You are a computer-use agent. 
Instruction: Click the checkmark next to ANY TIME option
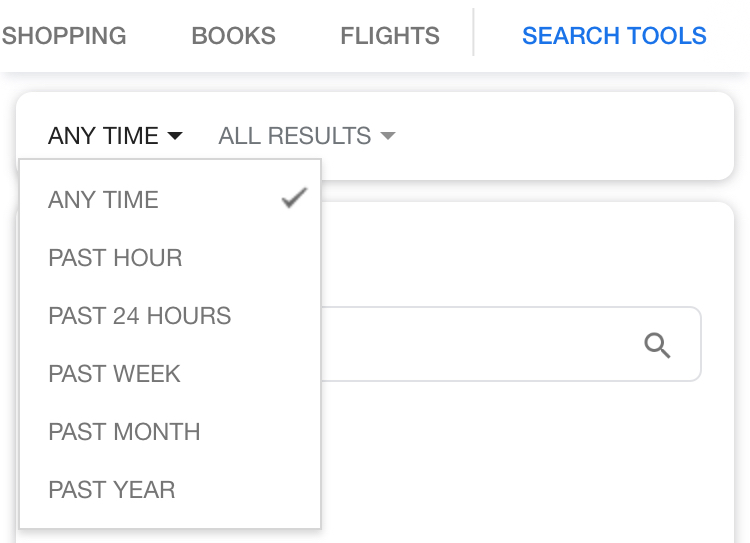click(293, 199)
